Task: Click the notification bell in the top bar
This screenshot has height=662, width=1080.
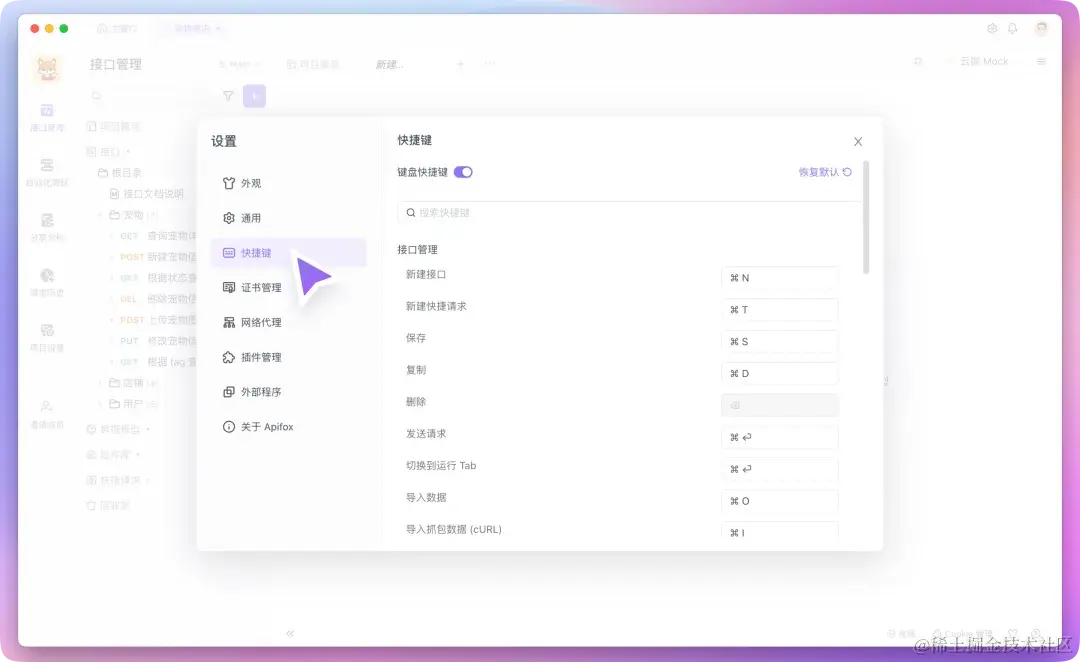Action: point(1013,29)
